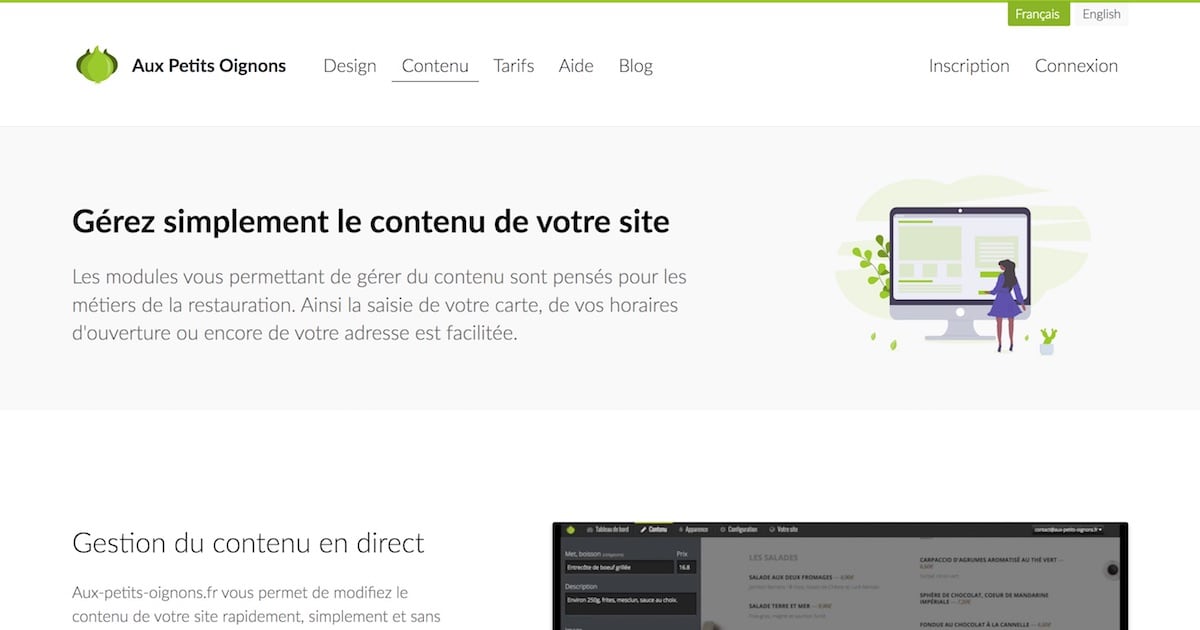Screen dimensions: 1200x630
Task: Select the Contenu navigation tab
Action: pos(435,66)
